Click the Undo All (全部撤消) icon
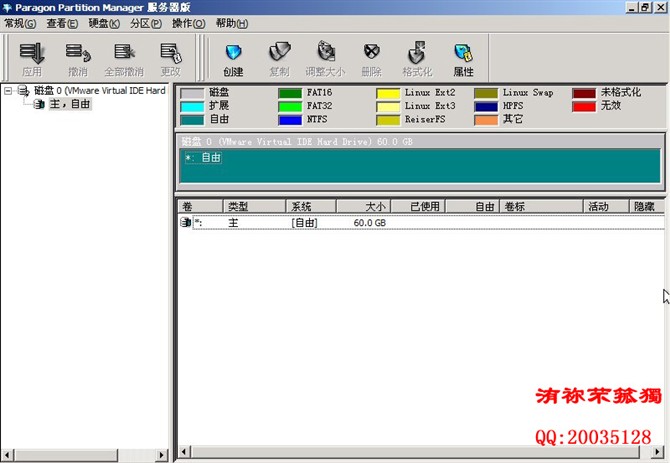This screenshot has height=463, width=670. 124,53
